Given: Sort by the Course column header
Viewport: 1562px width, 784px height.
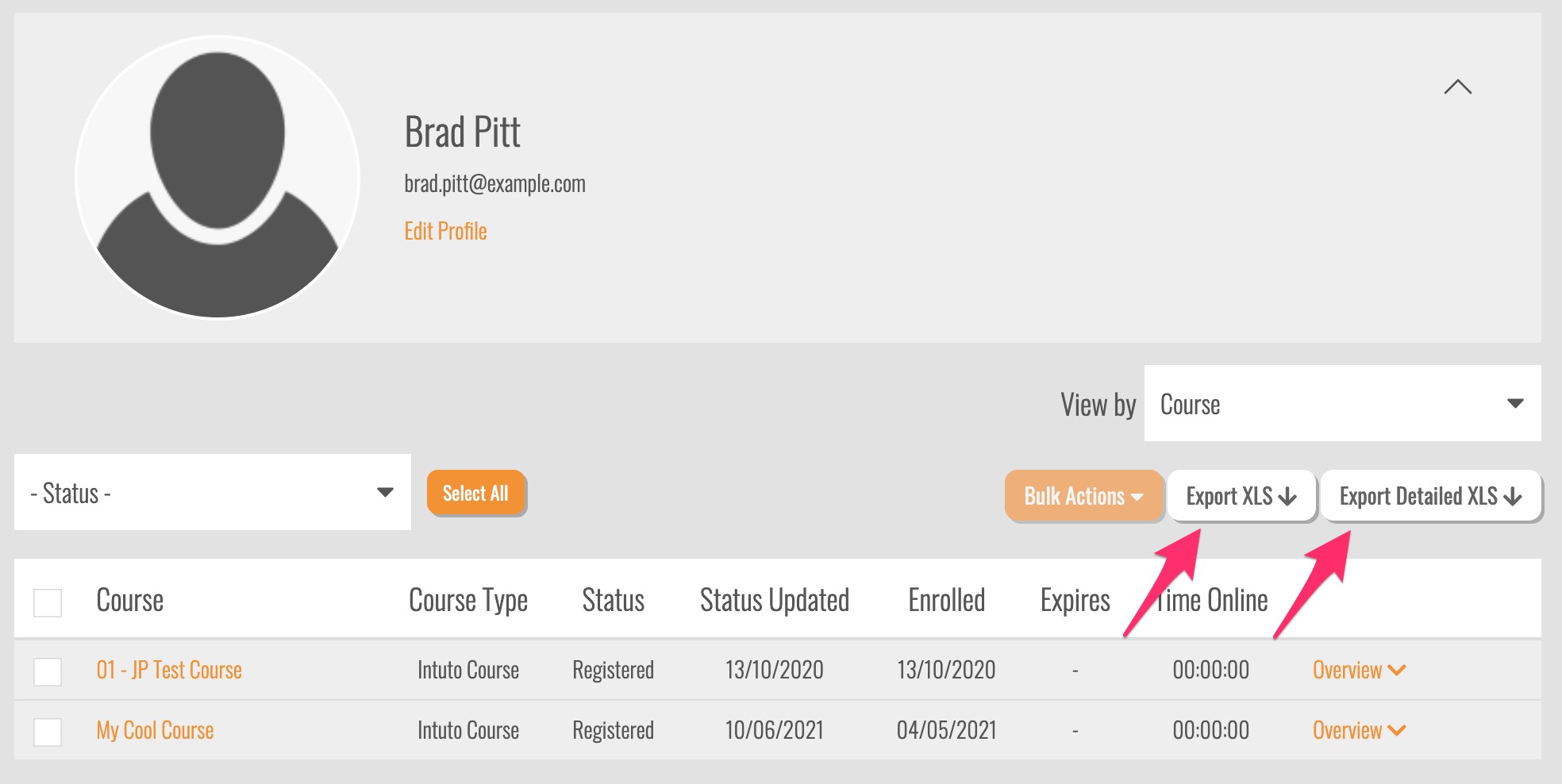Looking at the screenshot, I should click(129, 601).
